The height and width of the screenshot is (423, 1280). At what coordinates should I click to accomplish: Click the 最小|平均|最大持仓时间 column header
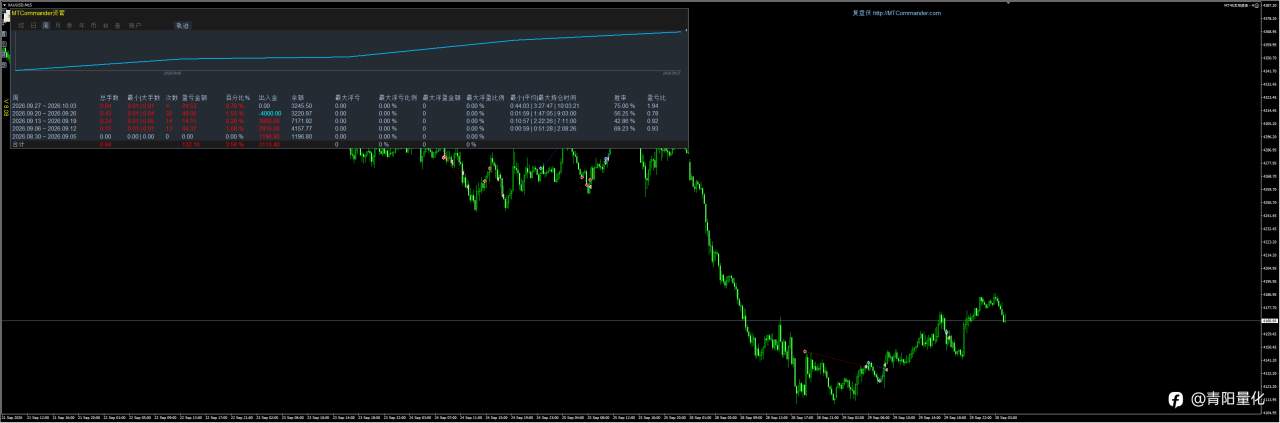coord(543,98)
